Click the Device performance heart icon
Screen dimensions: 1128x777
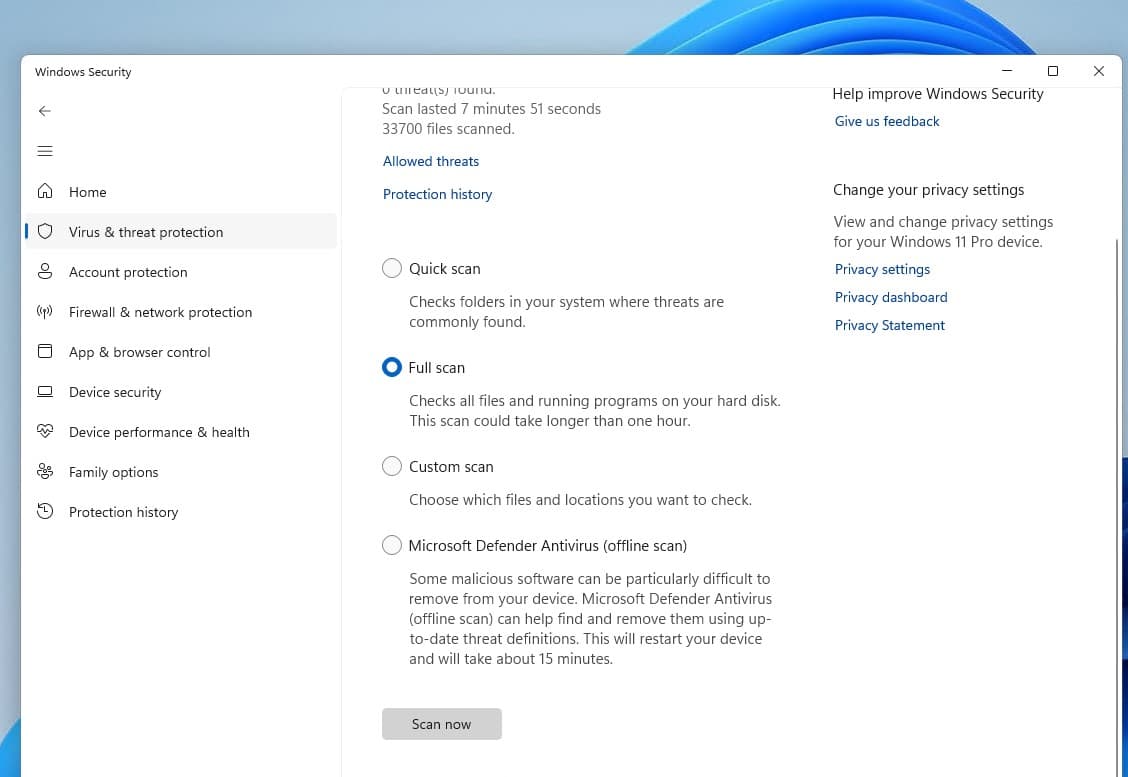point(44,432)
